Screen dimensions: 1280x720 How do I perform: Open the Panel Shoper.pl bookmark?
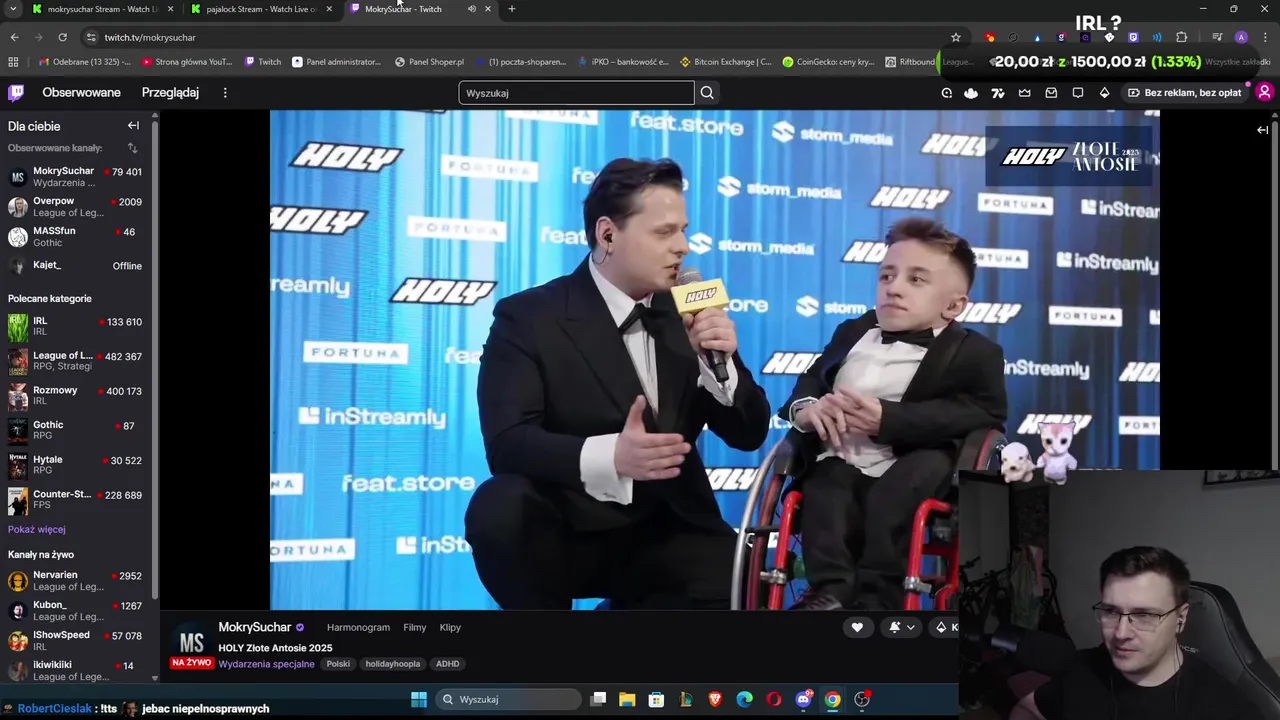(x=429, y=62)
